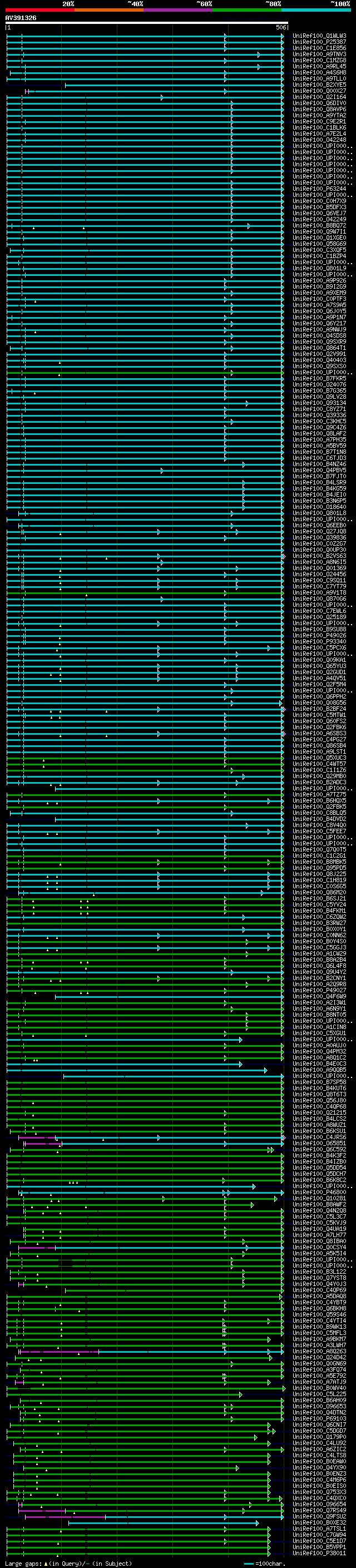Select the UniRef100_A9TNV3 hit label

[x=319, y=54]
